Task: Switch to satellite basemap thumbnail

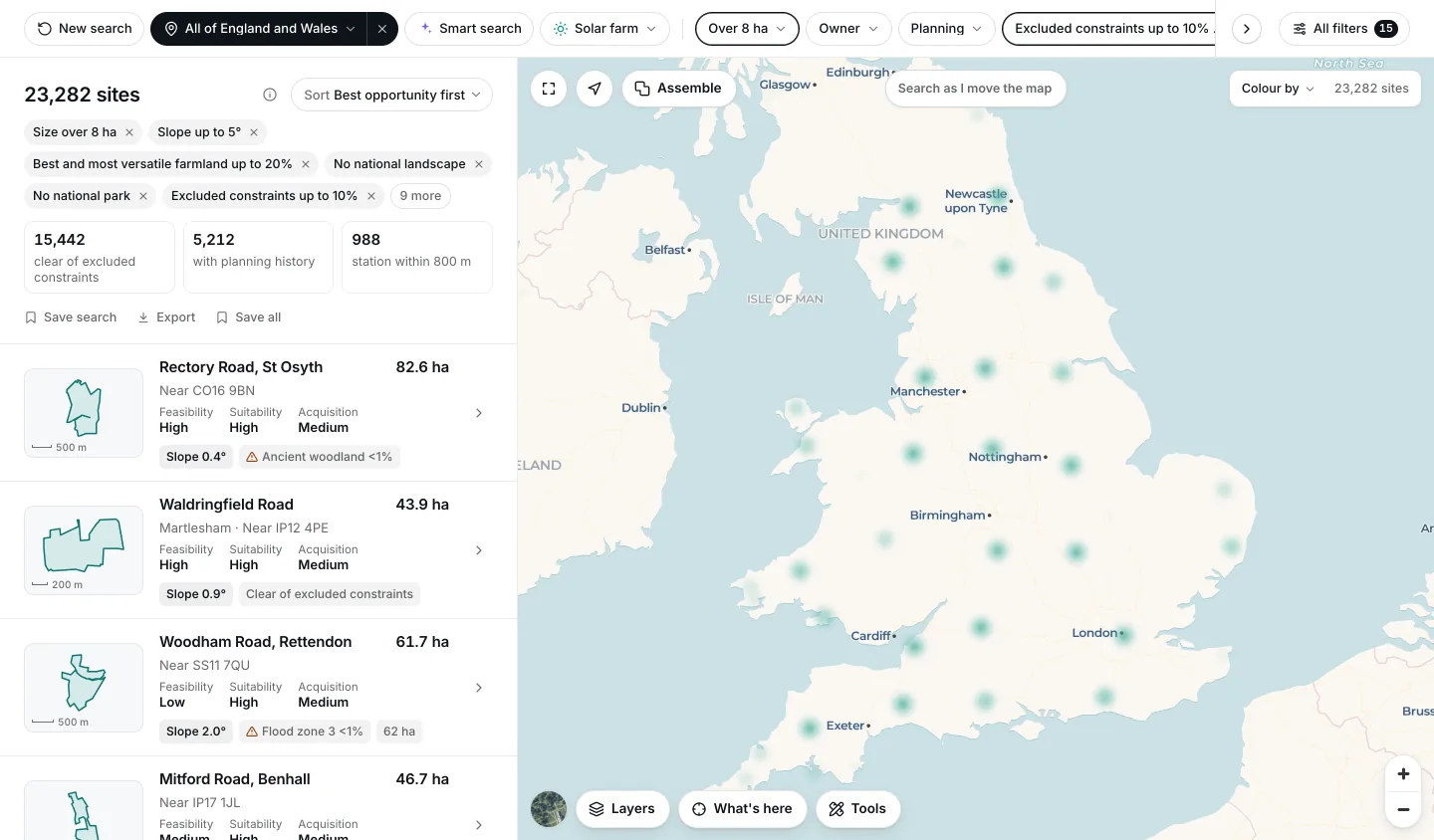Action: 549,809
